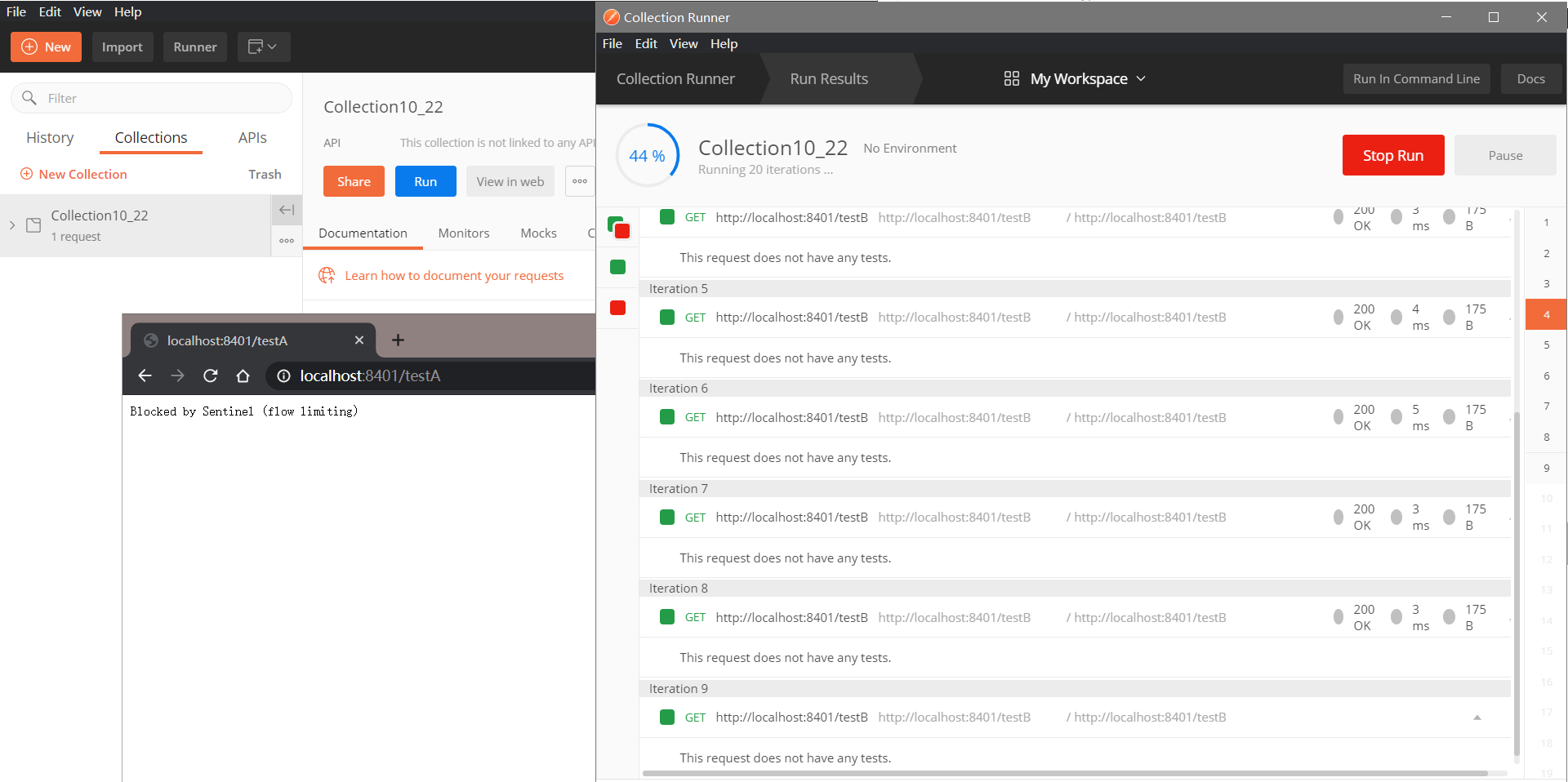Click the folder icon beside Collection10_22
This screenshot has width=1568, height=782.
(33, 225)
